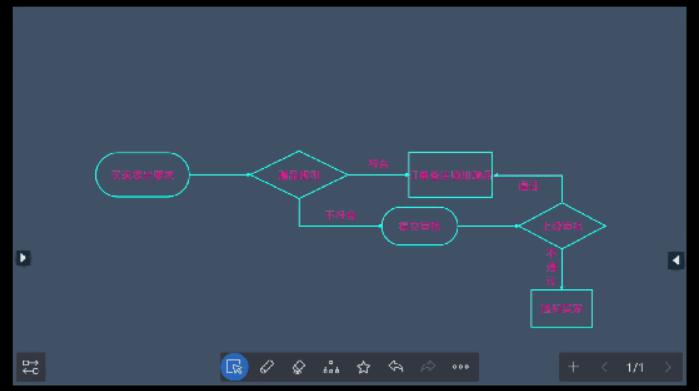Select the first rounded start node
Image resolution: width=699 pixels, height=391 pixels.
click(x=142, y=175)
